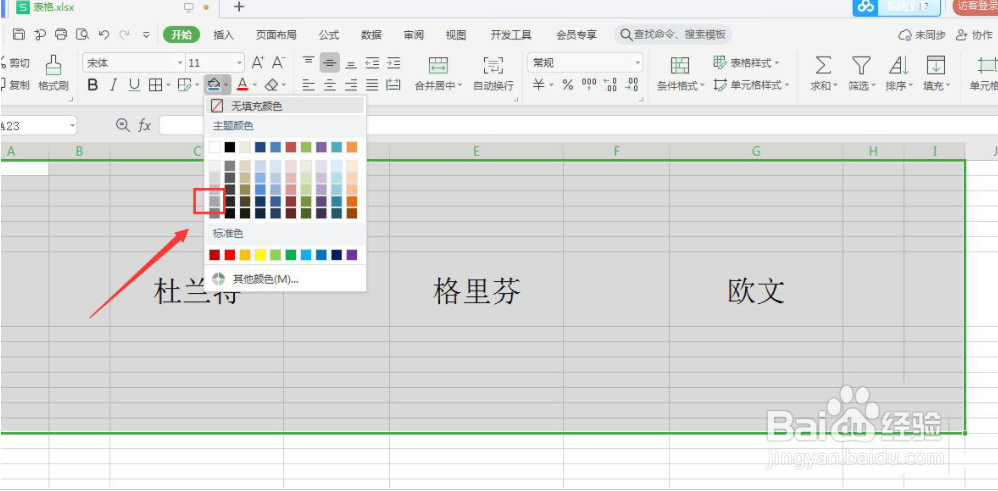The width and height of the screenshot is (998, 491).
Task: Switch to the 数据 (Data) tab
Action: pyautogui.click(x=371, y=35)
